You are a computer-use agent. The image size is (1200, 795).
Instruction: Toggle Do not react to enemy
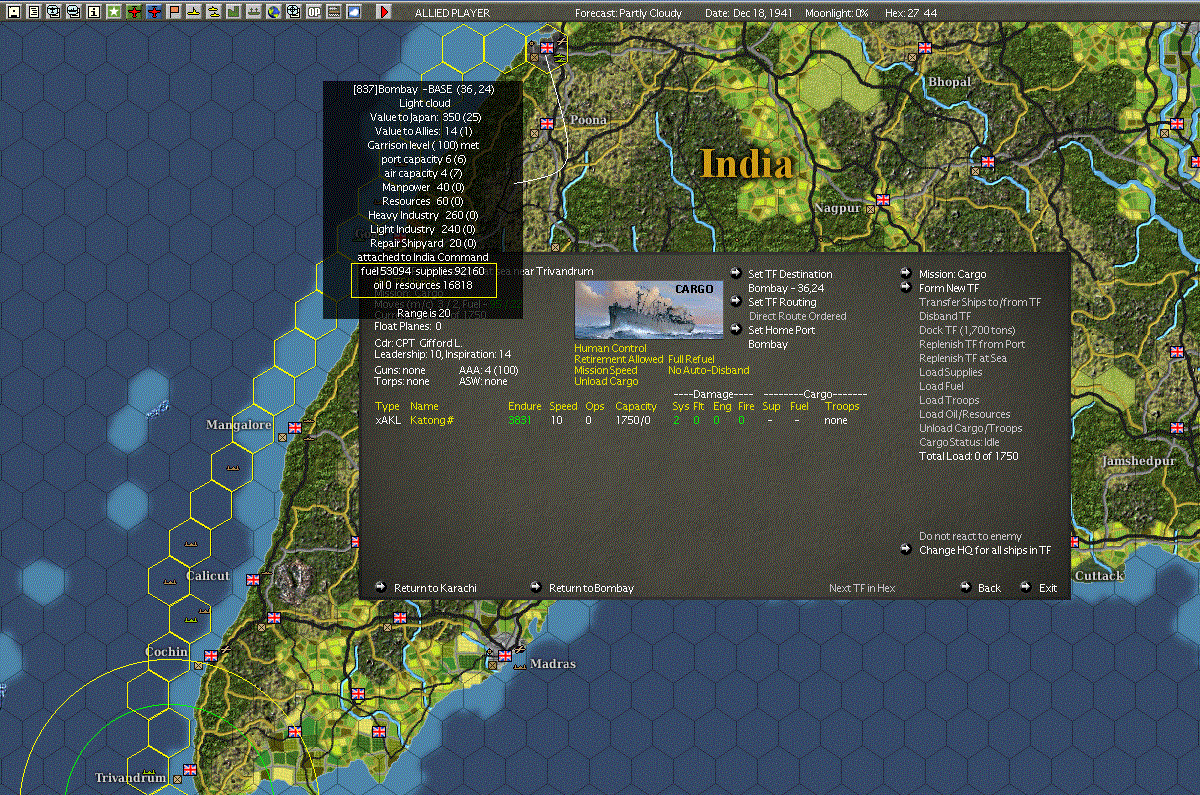point(970,536)
